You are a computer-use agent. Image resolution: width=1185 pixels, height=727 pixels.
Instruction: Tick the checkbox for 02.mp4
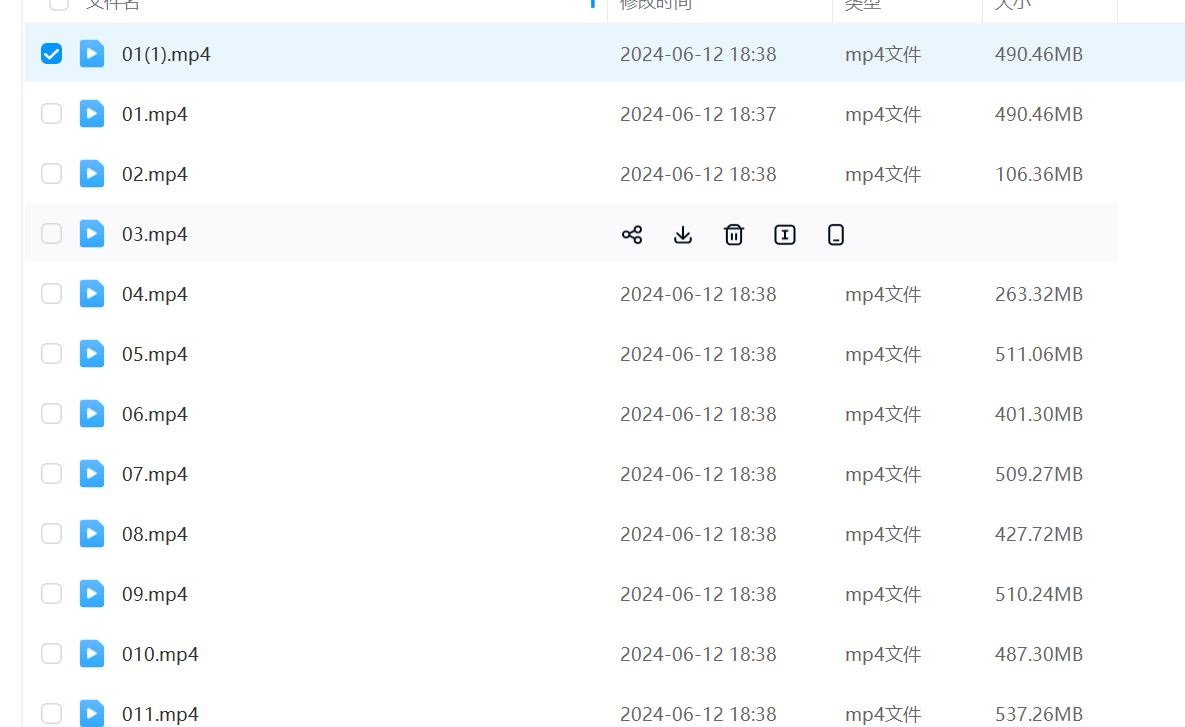(x=51, y=174)
